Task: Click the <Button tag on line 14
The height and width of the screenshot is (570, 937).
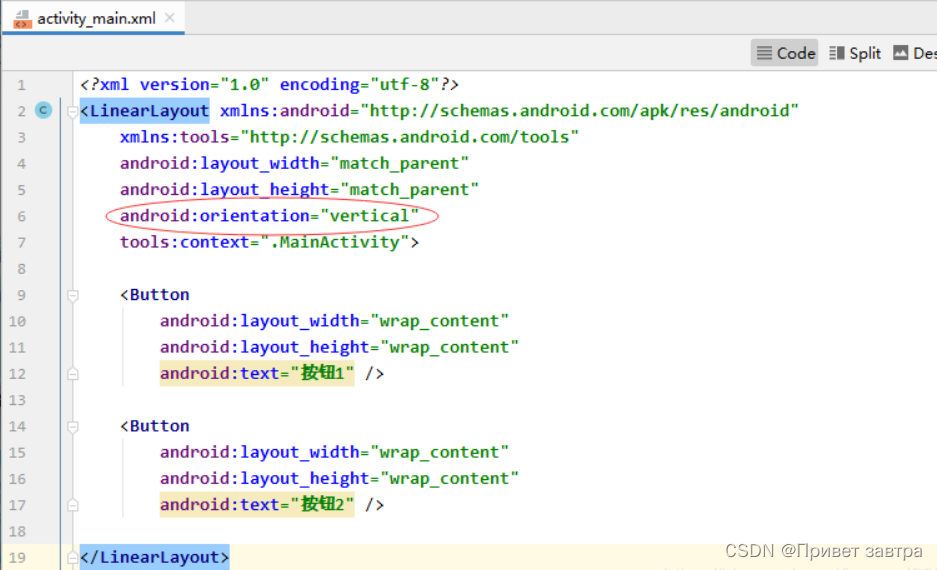Action: (155, 426)
